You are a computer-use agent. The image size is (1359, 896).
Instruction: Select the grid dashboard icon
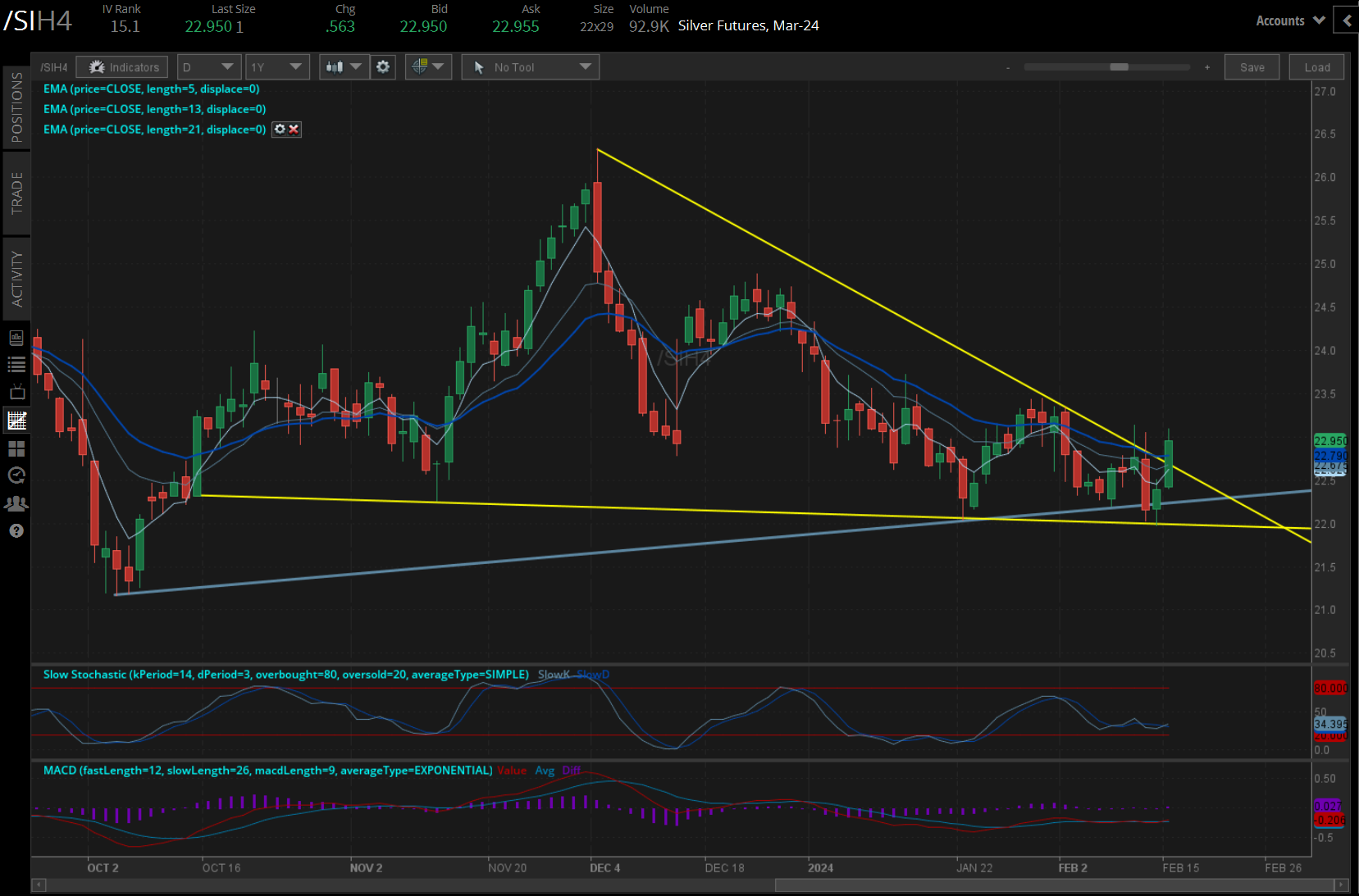[16, 448]
